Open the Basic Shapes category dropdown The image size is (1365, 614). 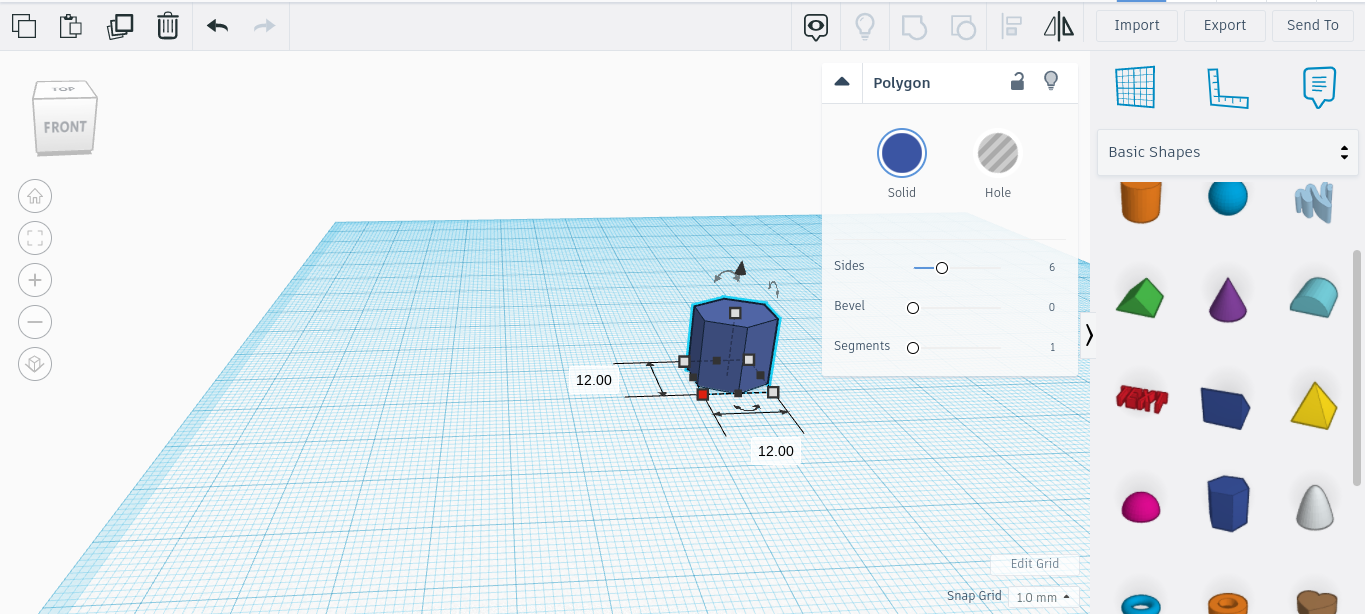tap(1228, 152)
